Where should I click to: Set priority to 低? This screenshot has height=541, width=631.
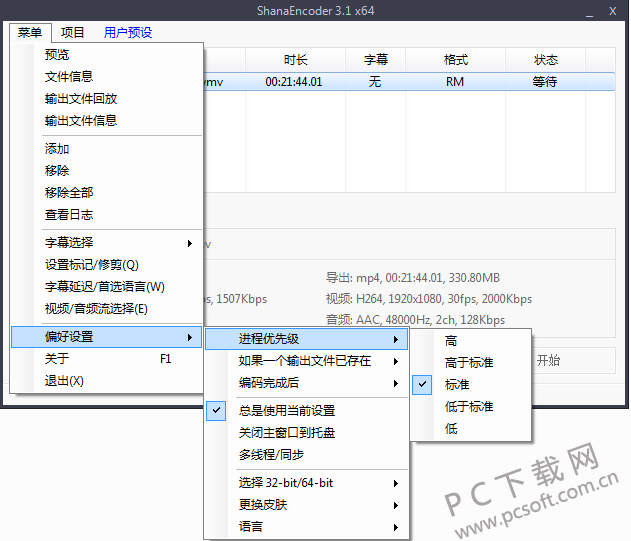click(x=471, y=429)
